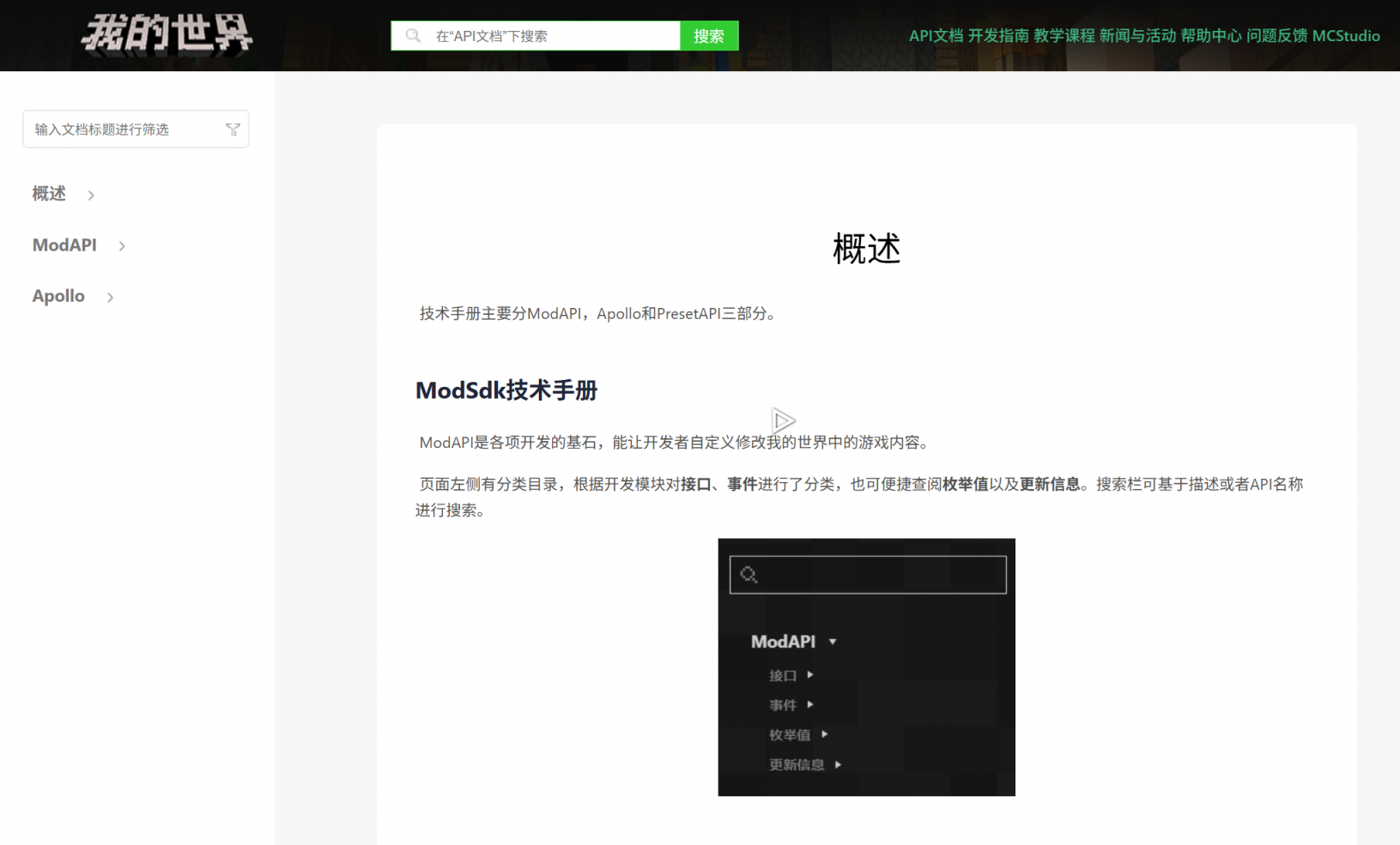Focus the API文档 search input field
Viewport: 1400px width, 845px height.
pyautogui.click(x=536, y=36)
